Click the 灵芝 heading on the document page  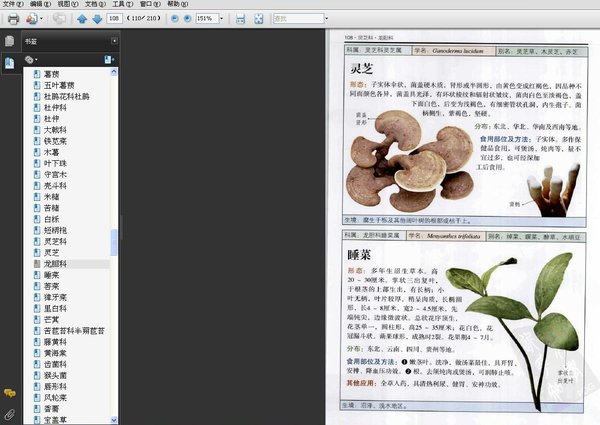click(x=361, y=69)
